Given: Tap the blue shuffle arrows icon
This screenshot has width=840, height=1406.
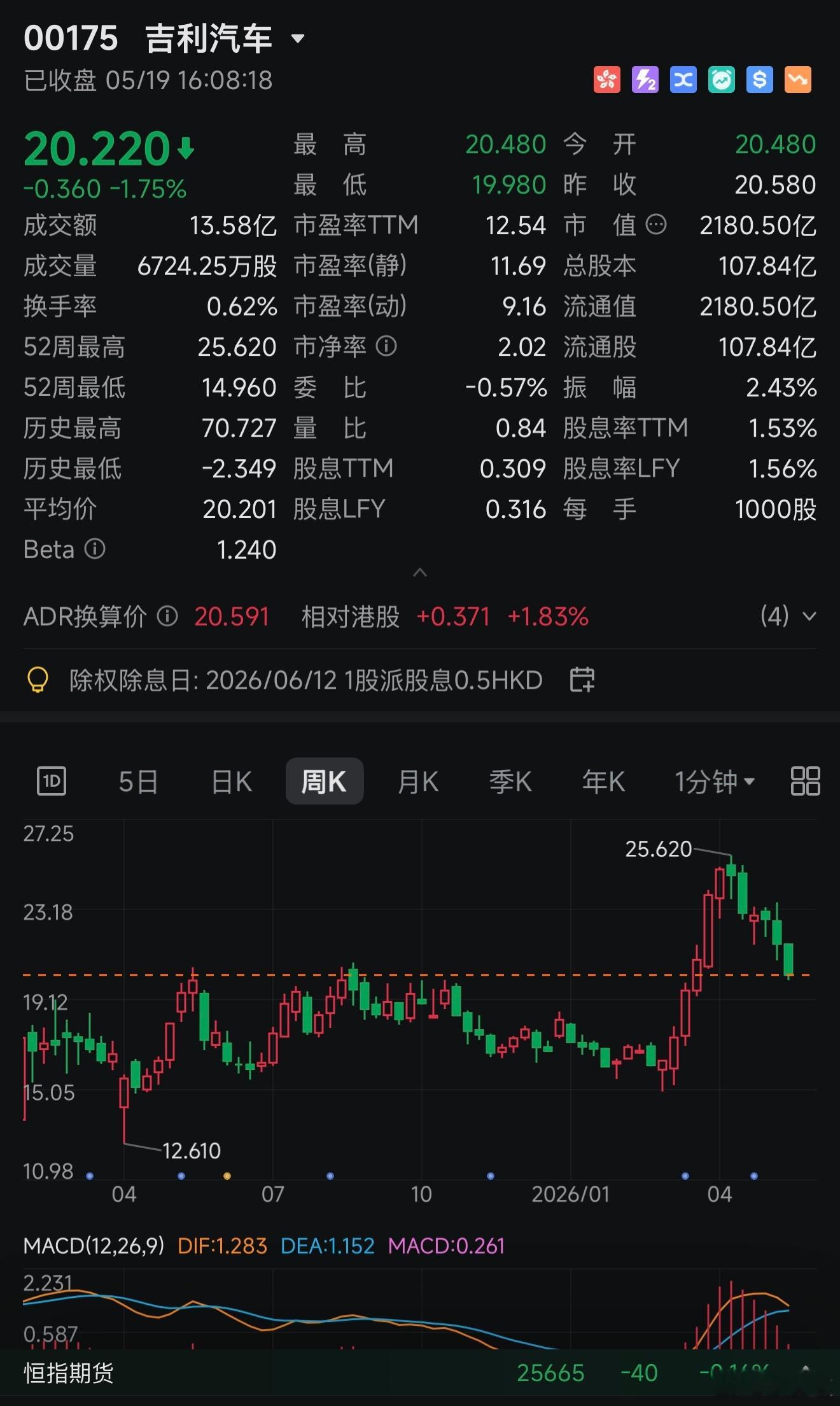Looking at the screenshot, I should [x=683, y=80].
